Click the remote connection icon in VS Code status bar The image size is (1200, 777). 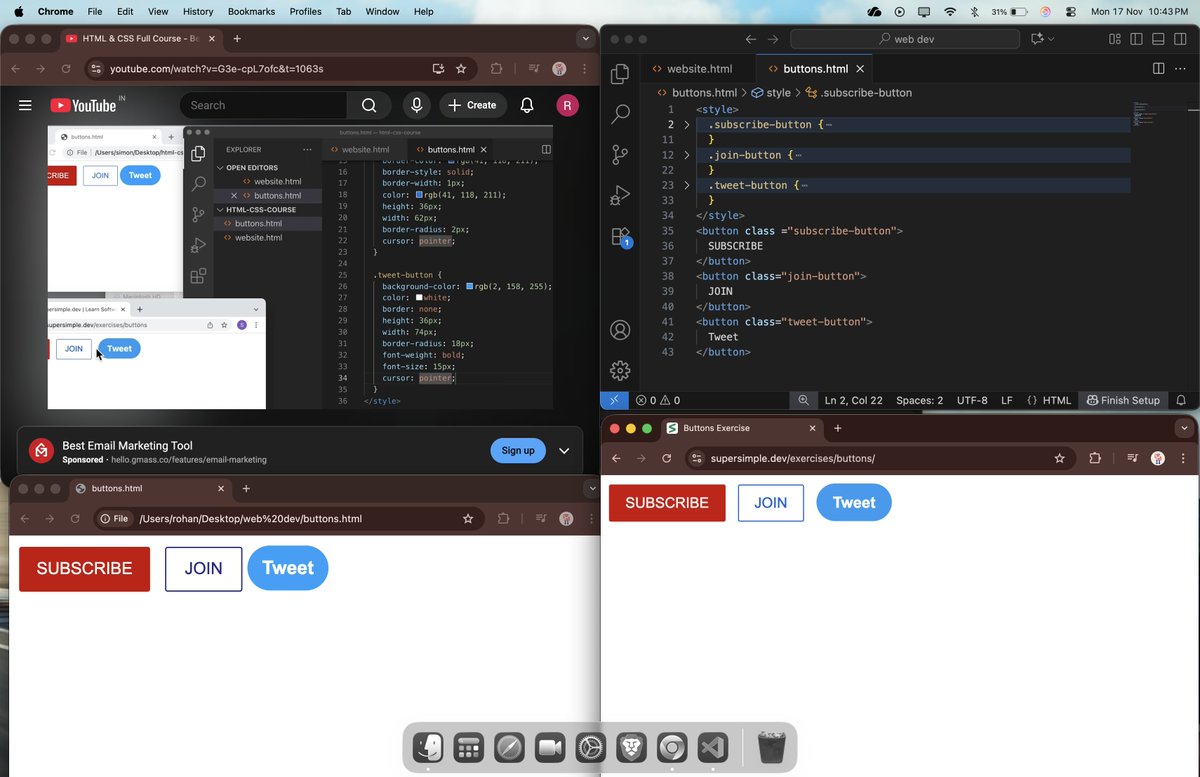point(613,400)
